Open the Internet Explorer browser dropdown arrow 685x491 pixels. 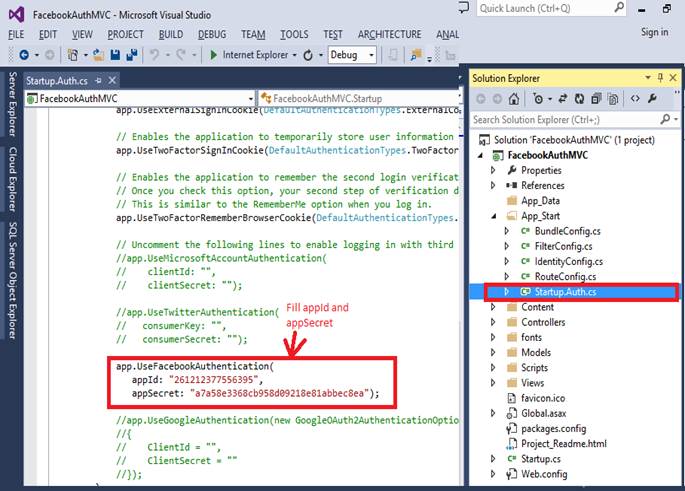(x=294, y=55)
